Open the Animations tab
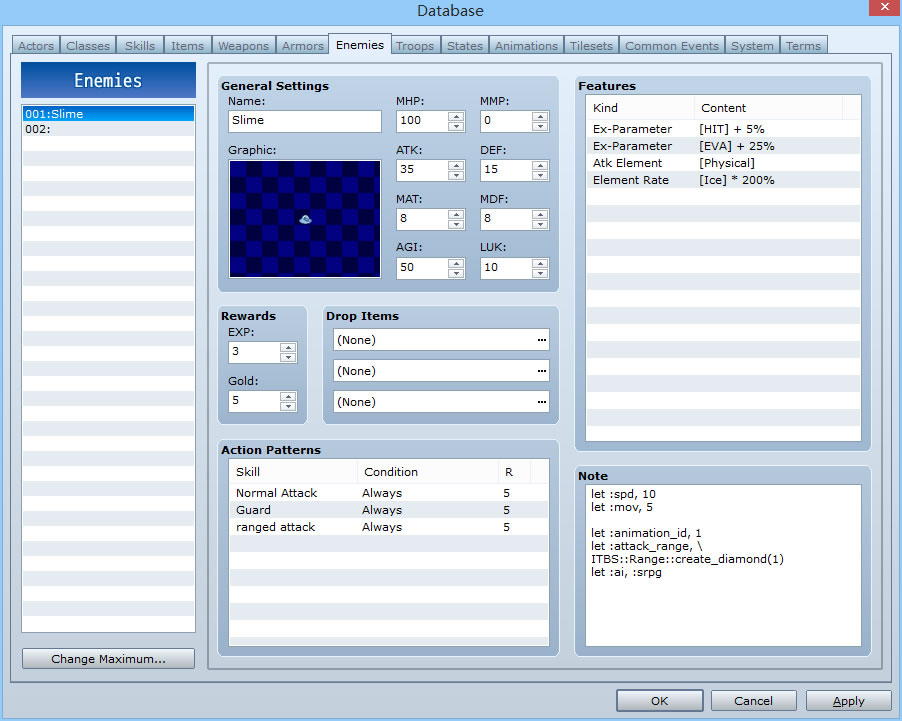This screenshot has height=721, width=902. tap(526, 45)
